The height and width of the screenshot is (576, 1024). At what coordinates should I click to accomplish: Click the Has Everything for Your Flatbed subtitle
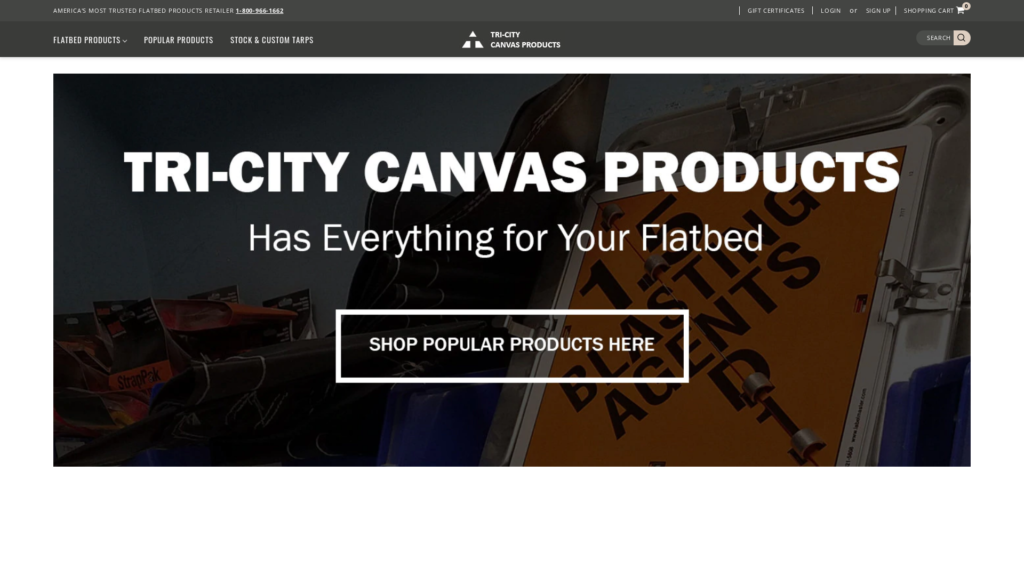(x=505, y=238)
